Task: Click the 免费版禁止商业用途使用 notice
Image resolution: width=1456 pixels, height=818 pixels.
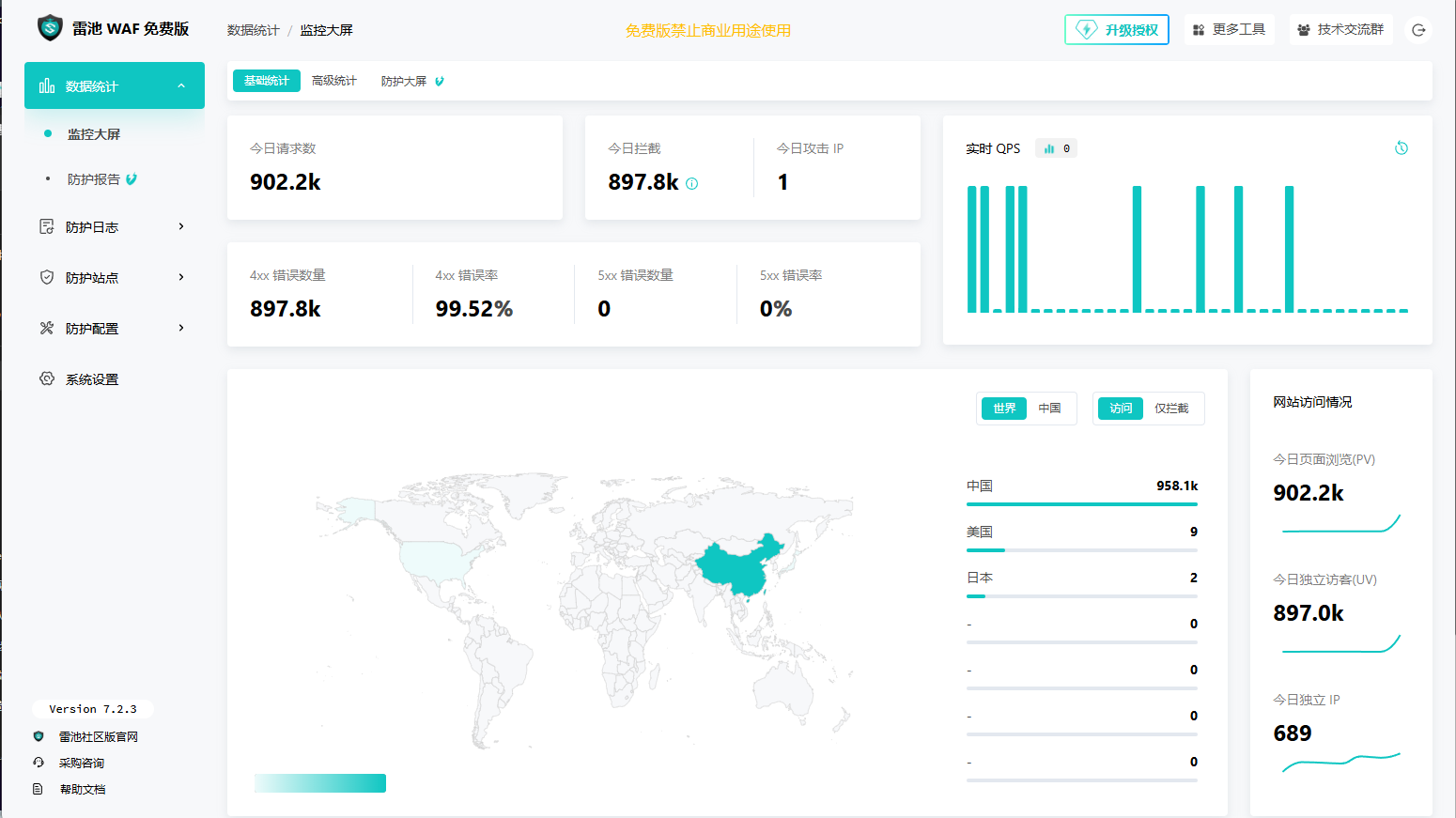Action: (708, 30)
